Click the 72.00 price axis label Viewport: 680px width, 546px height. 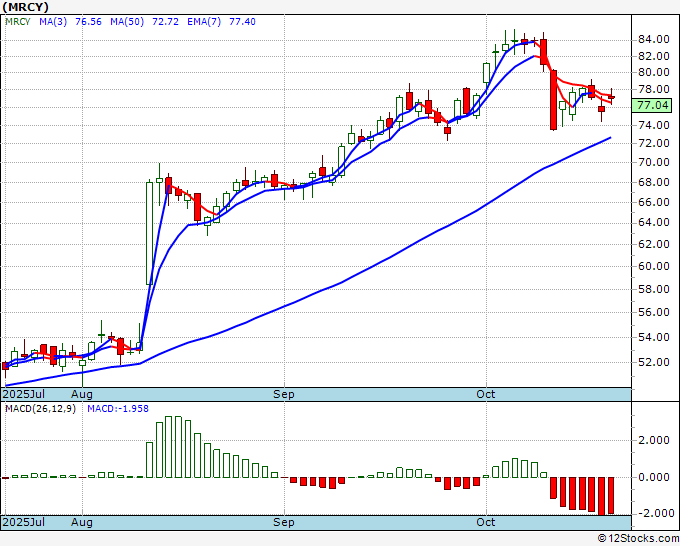[x=654, y=143]
